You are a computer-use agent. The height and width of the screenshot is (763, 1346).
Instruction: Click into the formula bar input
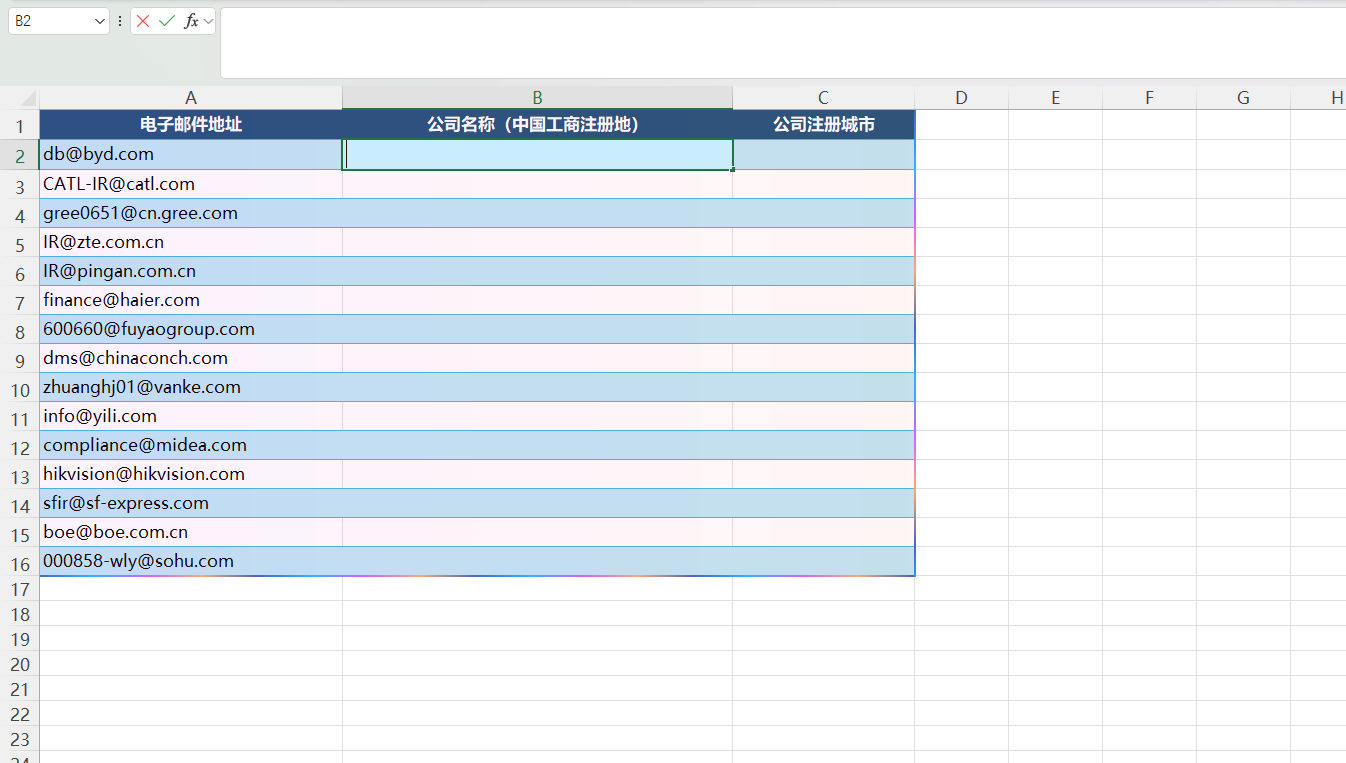coord(782,43)
